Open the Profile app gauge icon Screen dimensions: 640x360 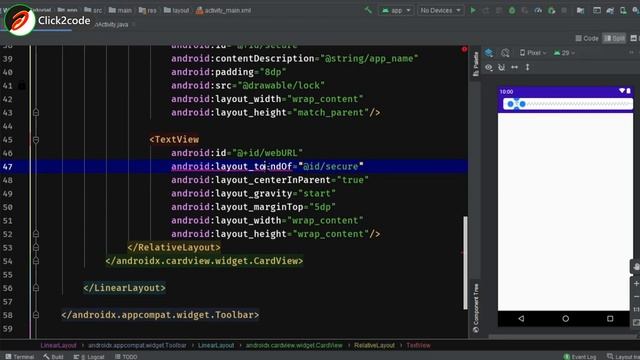pyautogui.click(x=538, y=11)
